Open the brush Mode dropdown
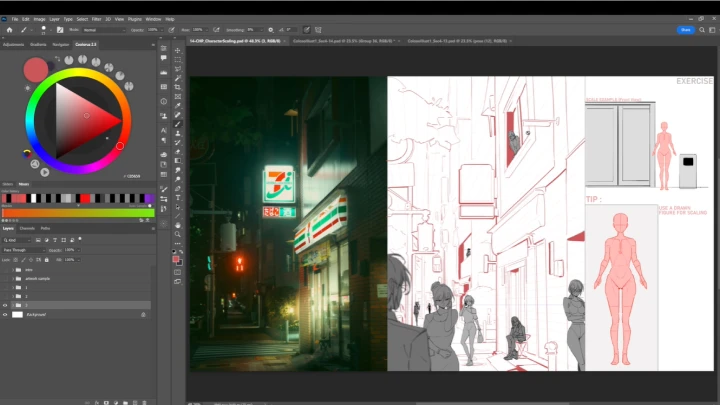720x405 pixels. point(104,30)
